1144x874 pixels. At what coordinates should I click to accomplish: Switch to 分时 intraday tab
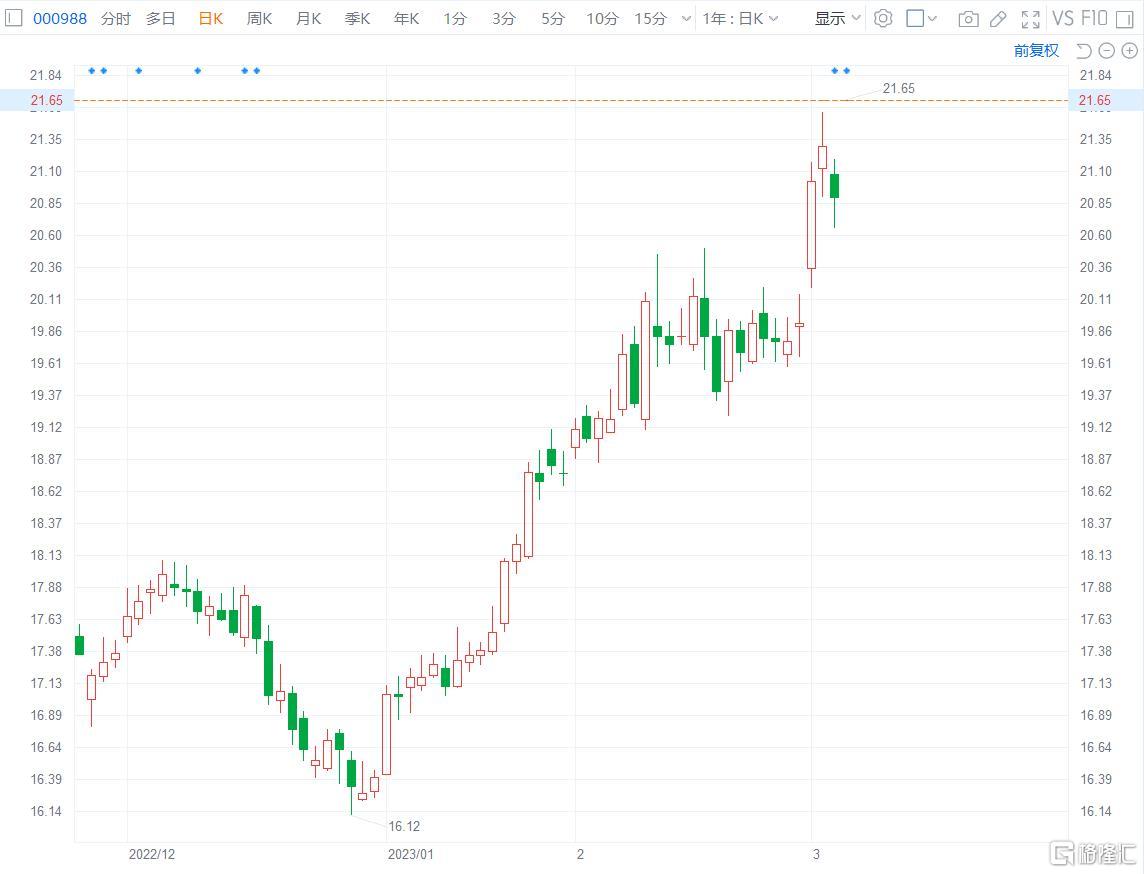point(115,18)
